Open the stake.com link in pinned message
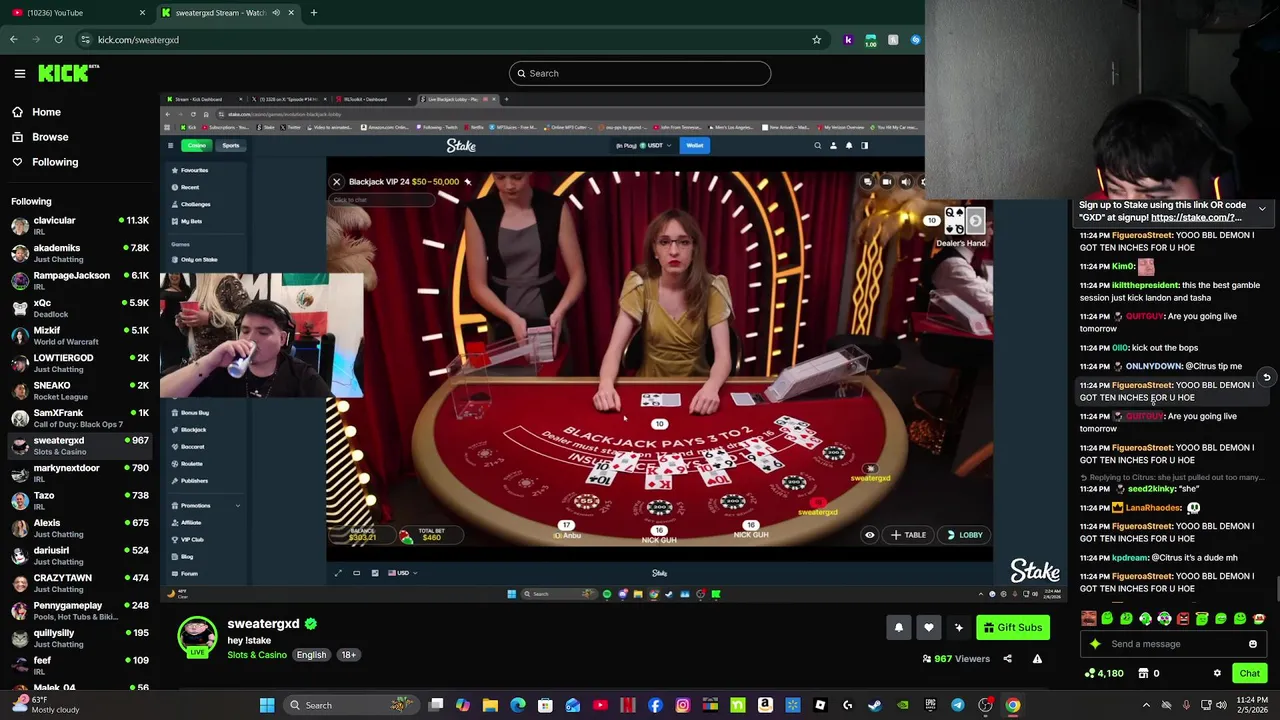Screen dimensions: 1280x720 [1196, 218]
